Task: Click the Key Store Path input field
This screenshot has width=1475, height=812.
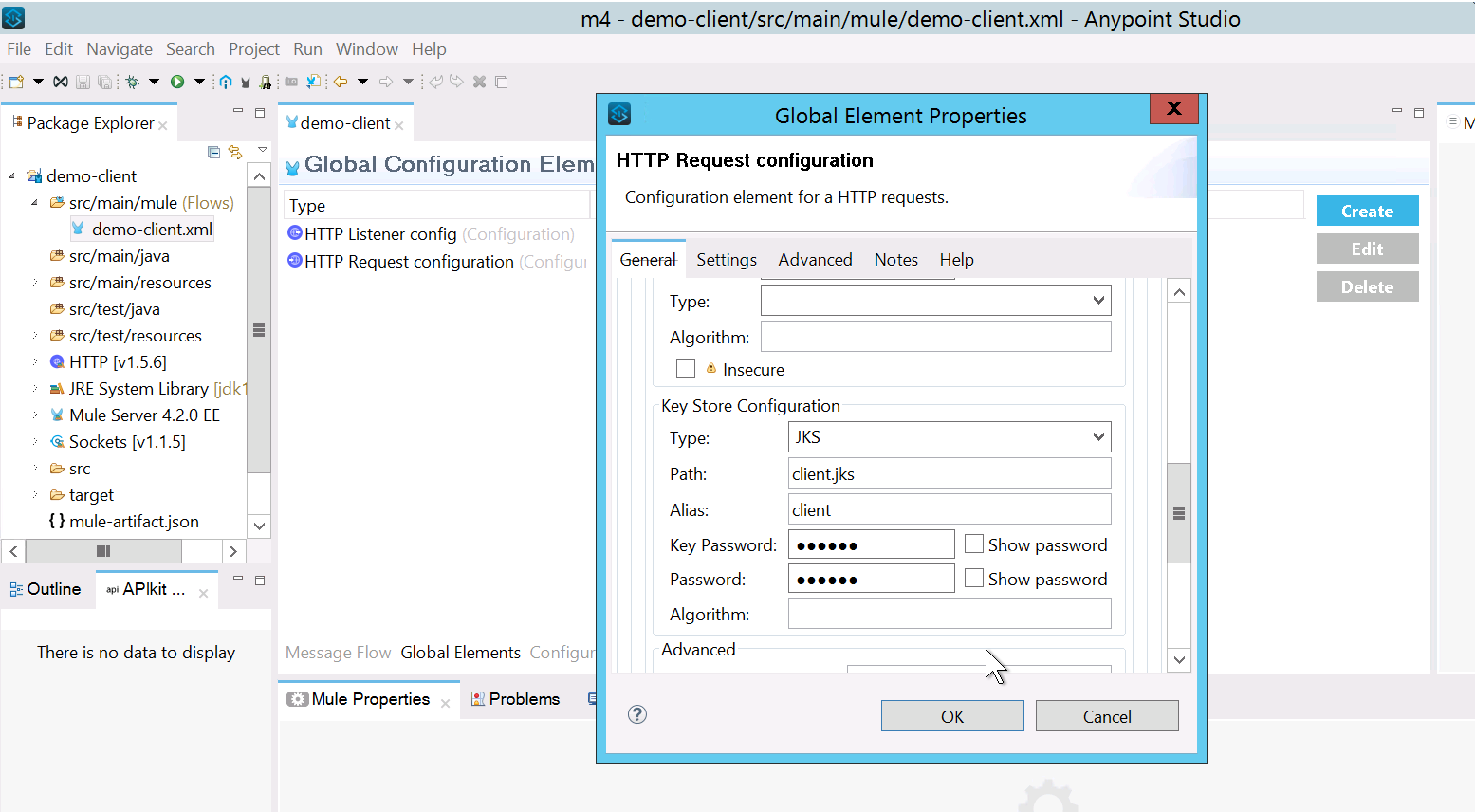Action: pyautogui.click(x=950, y=473)
